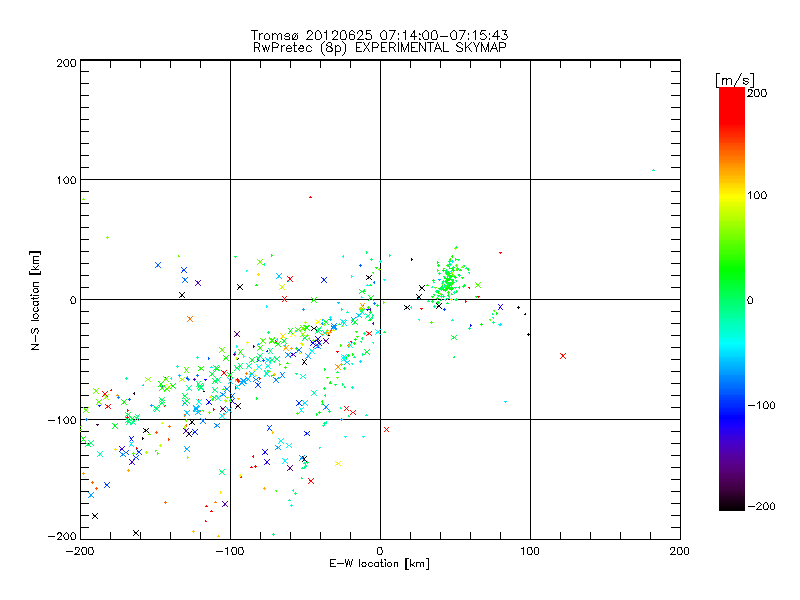Click the '200' tick label on E-W axis
This screenshot has width=800, height=600.
(680, 552)
